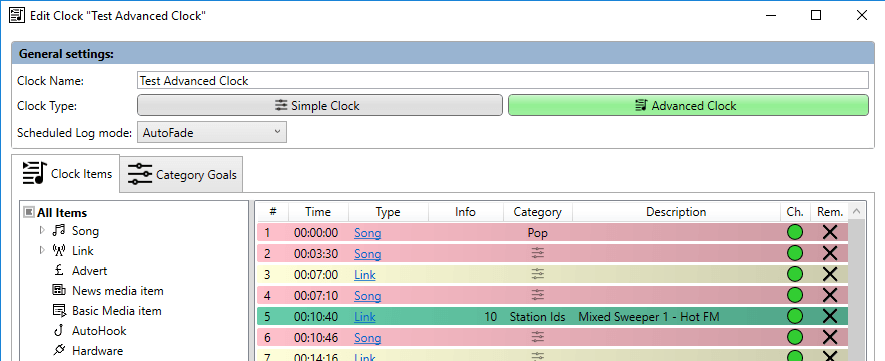
Task: Switch clock type to Simple Clock
Action: 319,105
